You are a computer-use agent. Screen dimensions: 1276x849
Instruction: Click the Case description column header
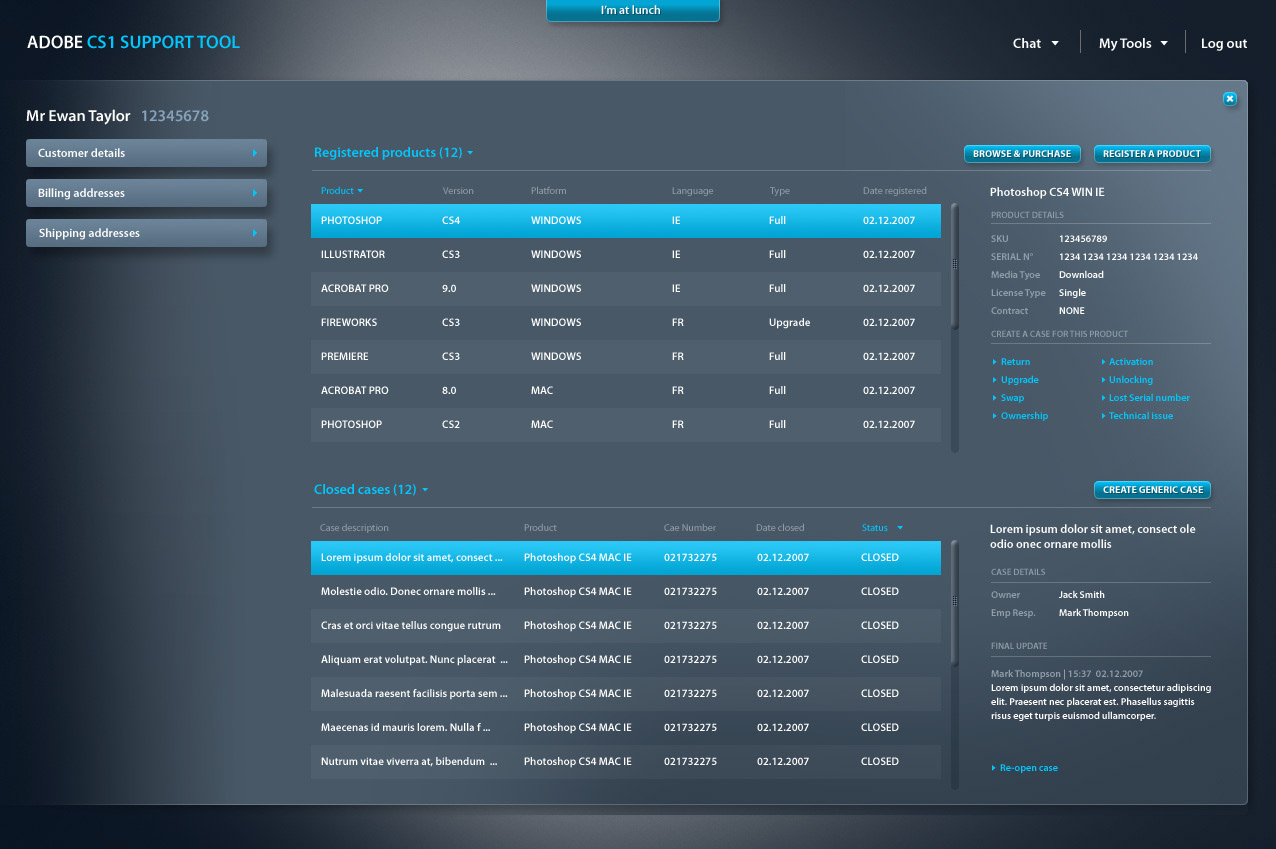click(x=354, y=528)
